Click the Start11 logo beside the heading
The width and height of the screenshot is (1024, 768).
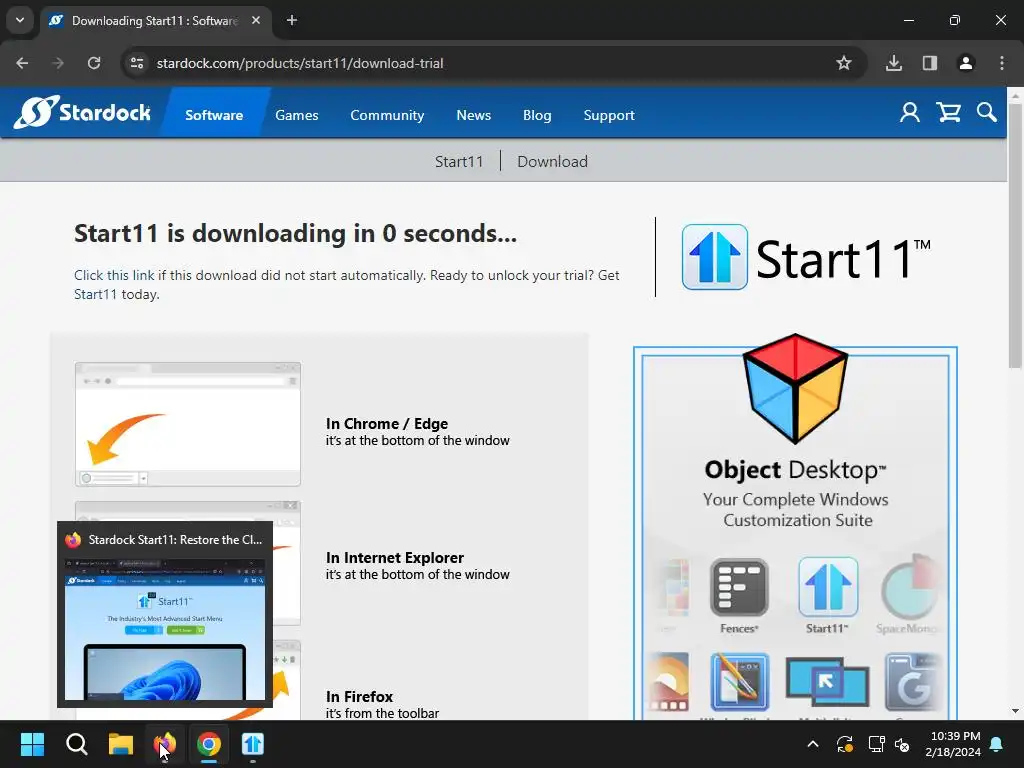tap(806, 257)
